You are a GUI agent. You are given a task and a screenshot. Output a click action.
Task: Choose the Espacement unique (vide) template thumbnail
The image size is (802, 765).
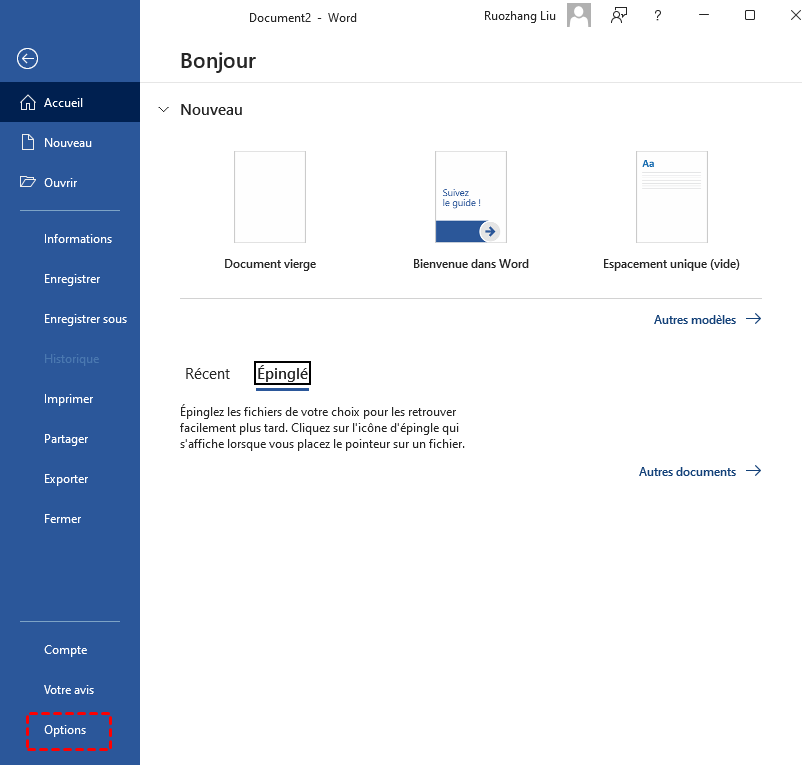coord(672,197)
